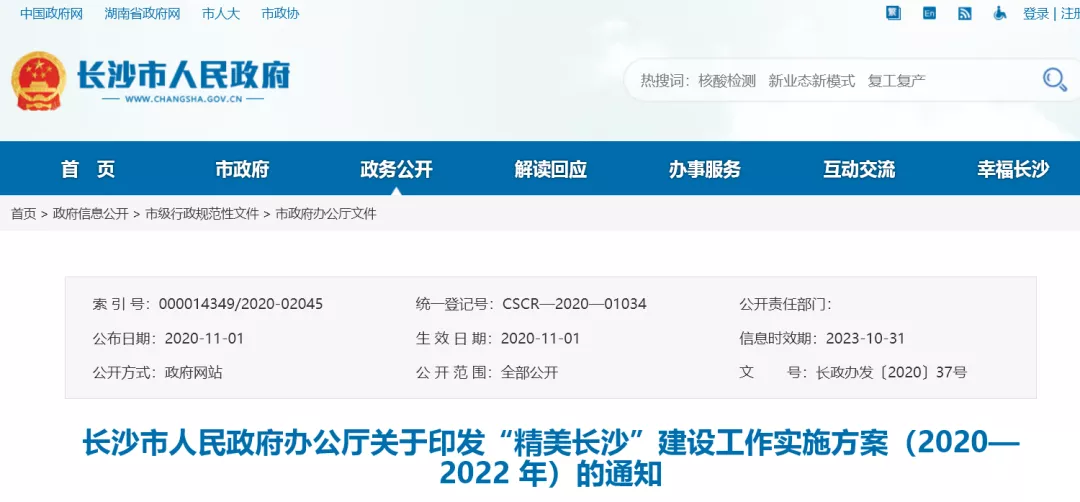Select the 首页 navigation tab
The height and width of the screenshot is (502, 1080).
point(88,169)
